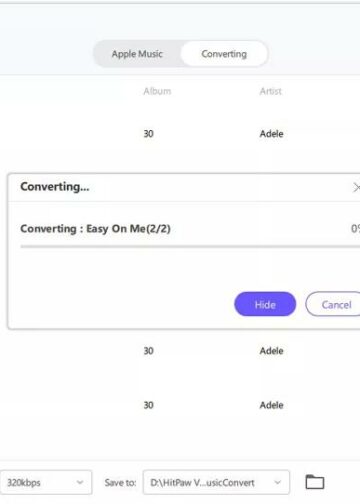Select the Converting tab
This screenshot has height=504, width=360.
(x=224, y=54)
